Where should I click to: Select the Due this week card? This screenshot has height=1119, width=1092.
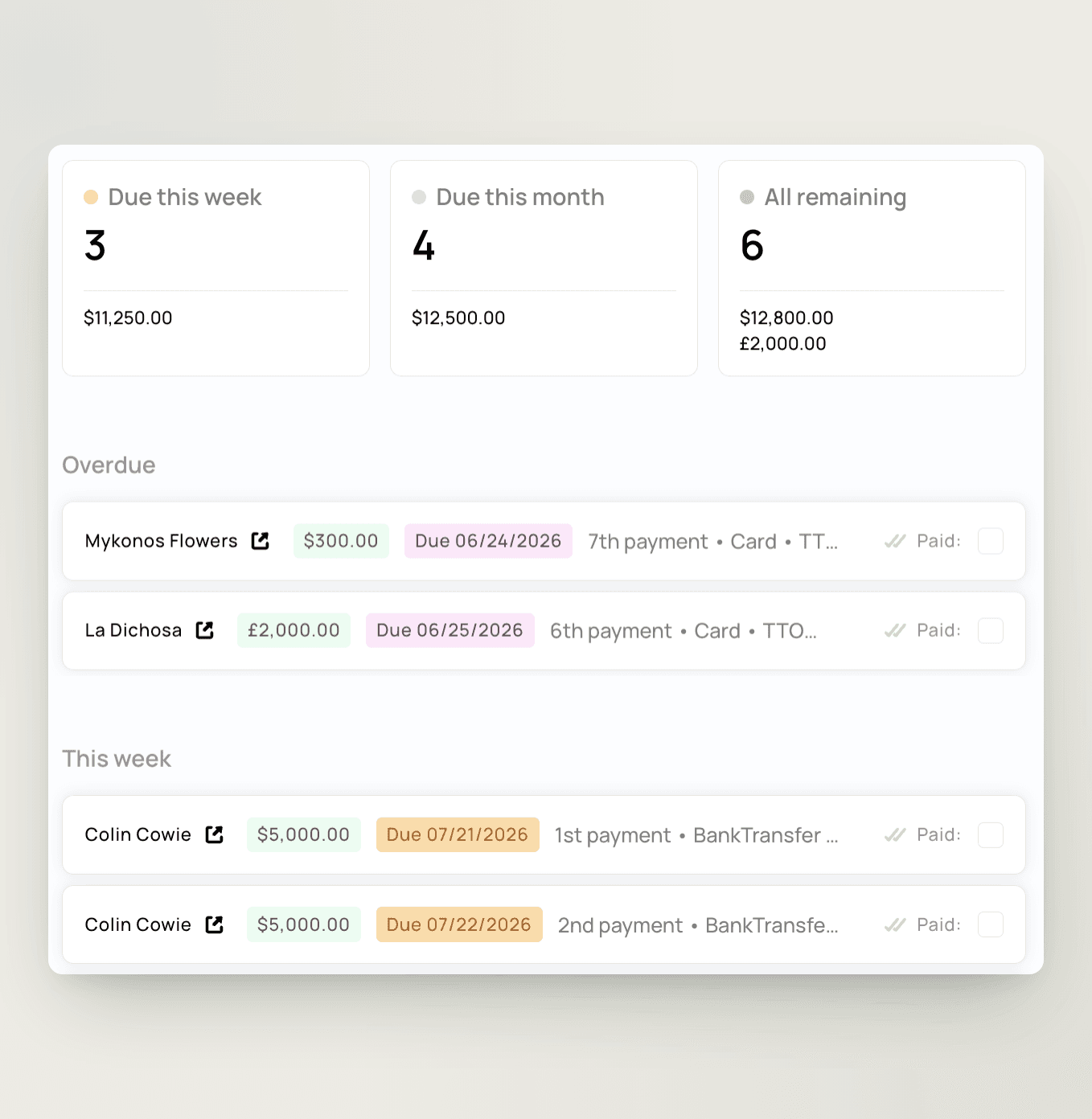click(x=216, y=268)
